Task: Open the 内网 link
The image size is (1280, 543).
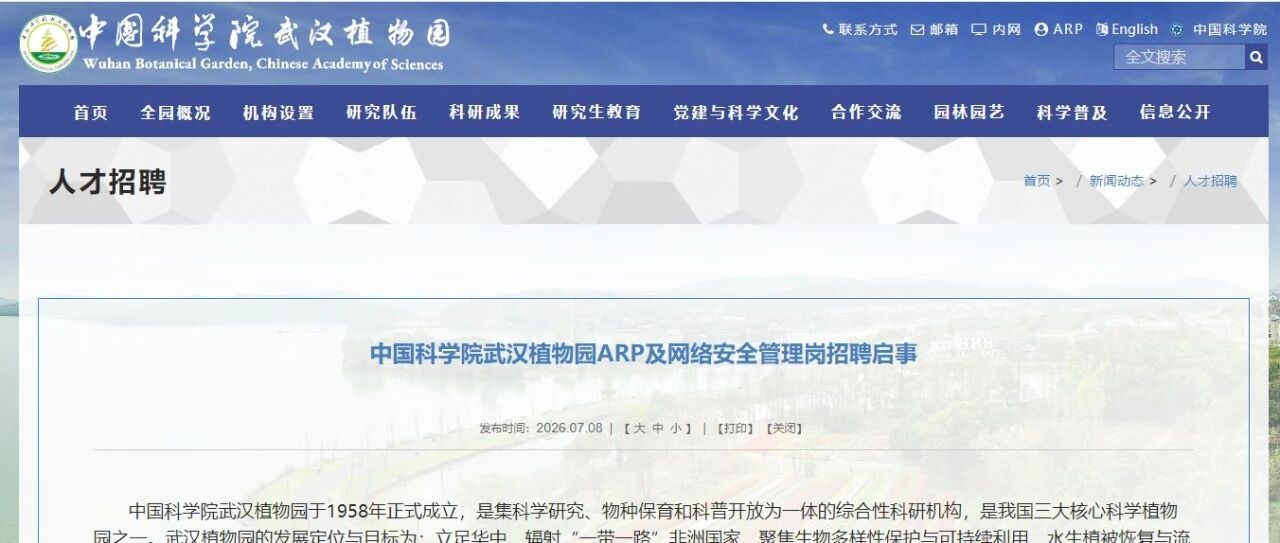Action: coord(1006,30)
